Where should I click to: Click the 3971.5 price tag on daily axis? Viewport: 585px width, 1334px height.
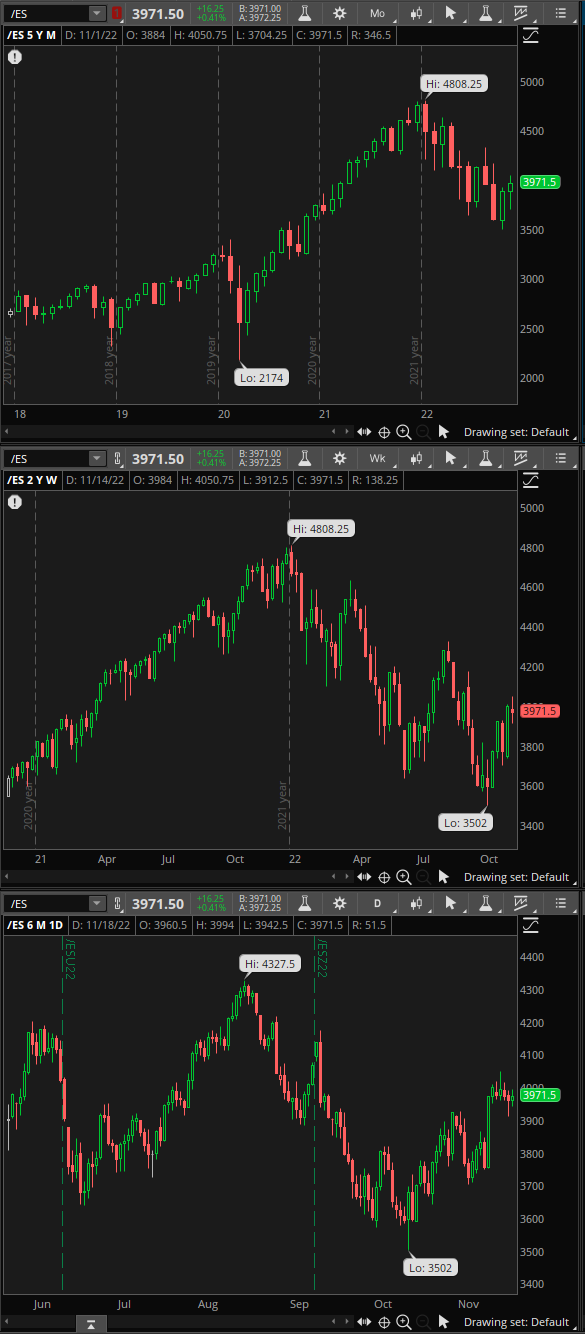click(540, 1095)
